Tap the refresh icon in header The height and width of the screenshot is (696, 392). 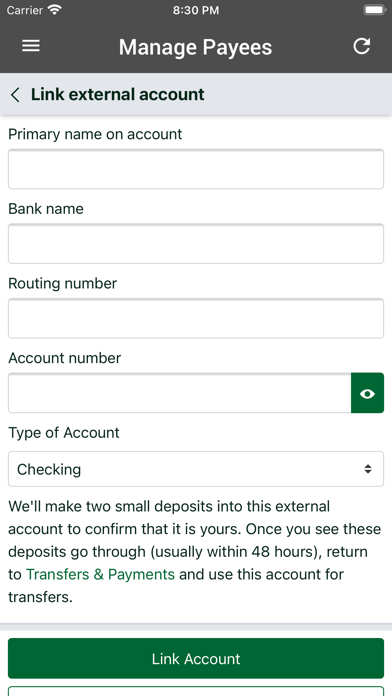point(361,46)
